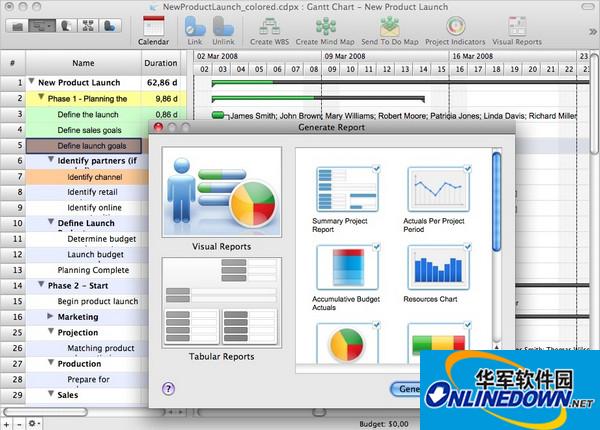Click the 09 Mar 2008 week header

(x=385, y=57)
